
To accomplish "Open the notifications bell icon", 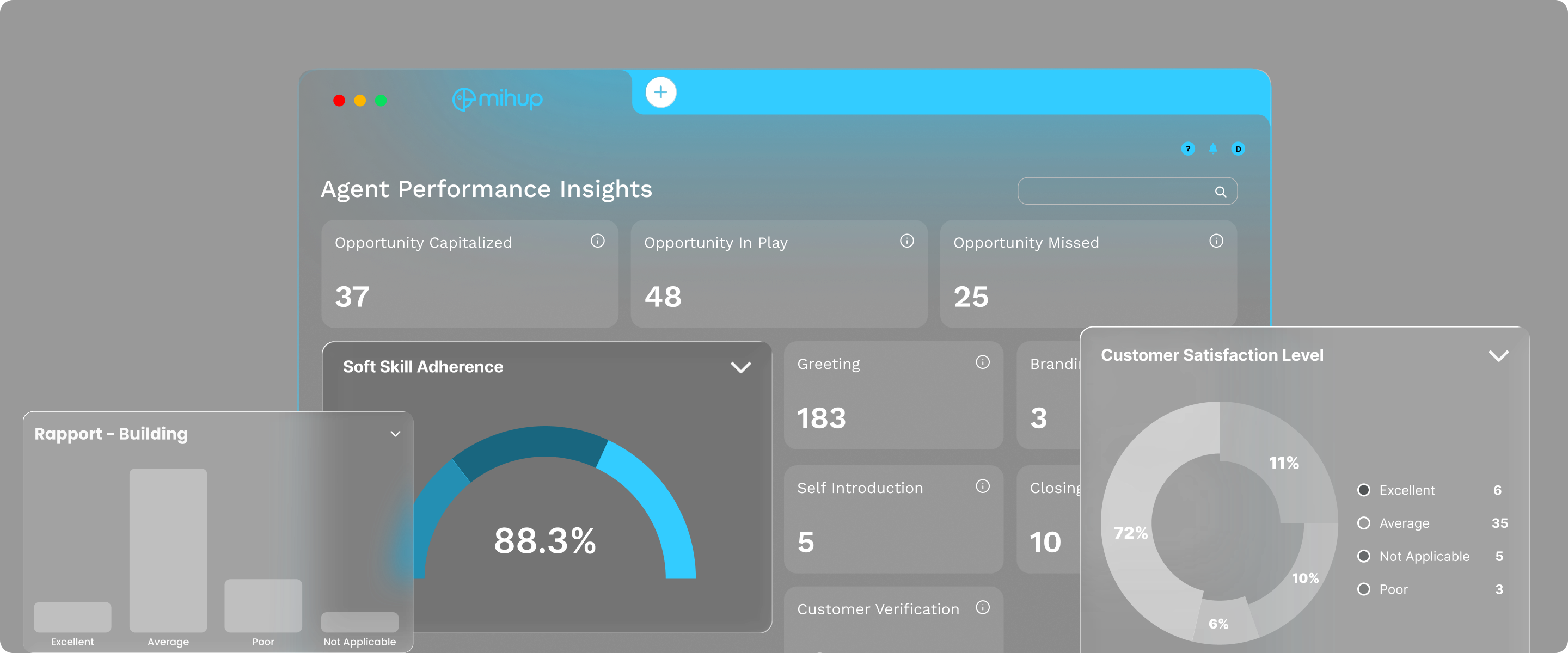I will pyautogui.click(x=1212, y=149).
